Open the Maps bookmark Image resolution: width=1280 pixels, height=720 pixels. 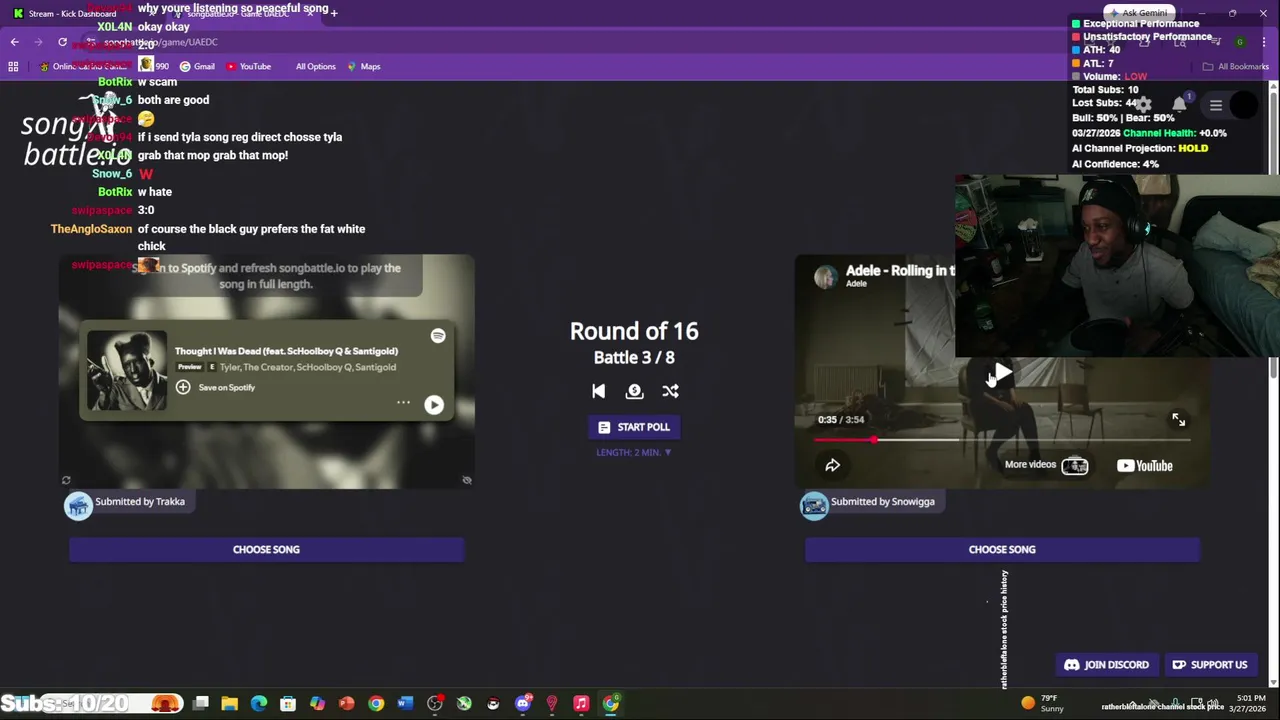364,66
